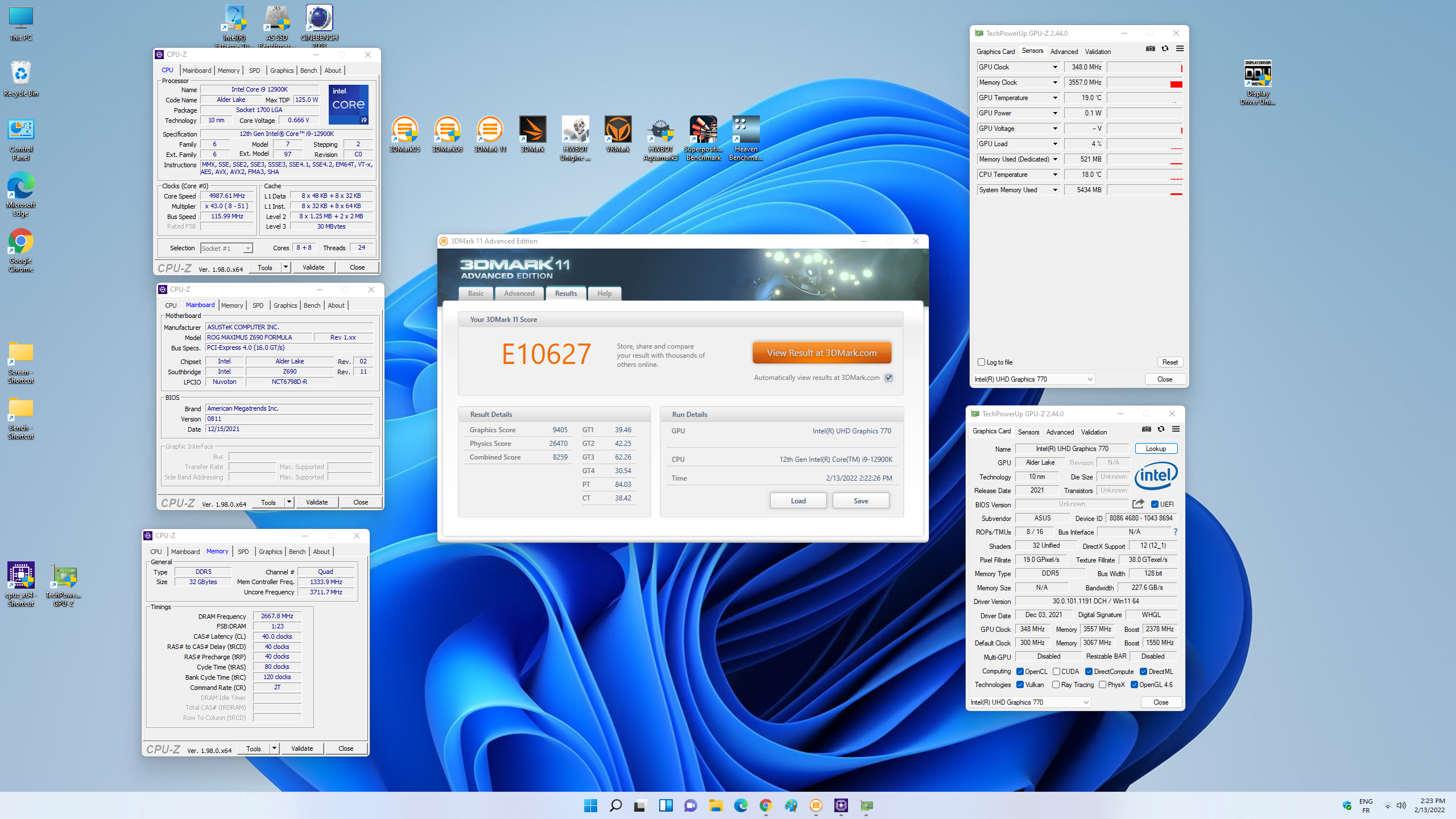This screenshot has width=1456, height=819.
Task: Toggle UEFI checkbox in GPU-Z
Action: point(1155,504)
